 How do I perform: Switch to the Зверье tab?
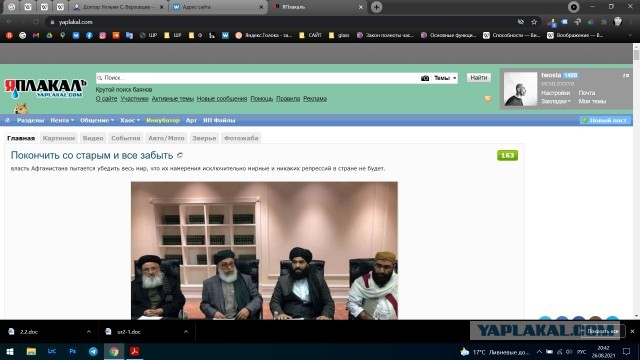point(204,138)
